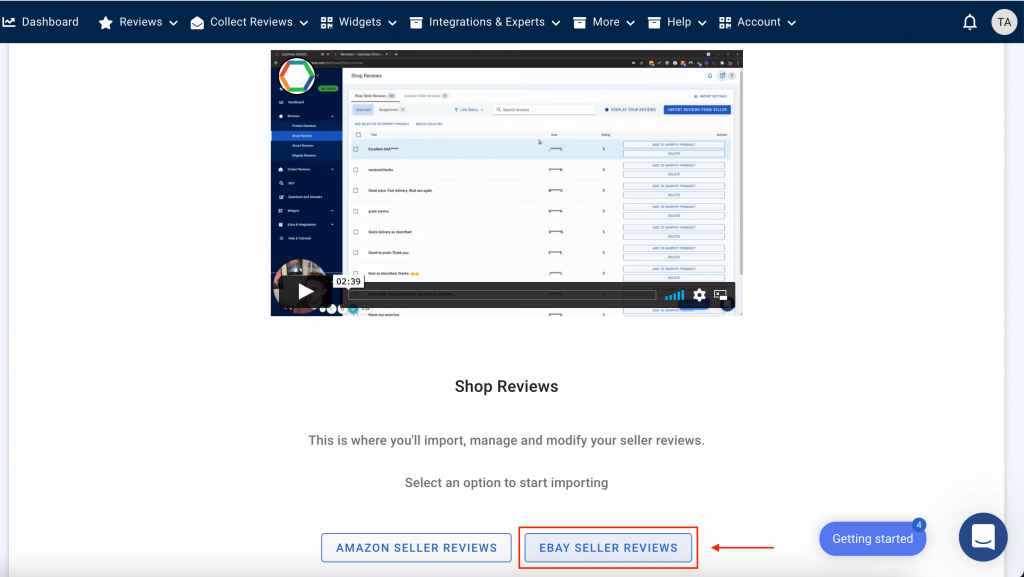Open the notifications bell
1024x577 pixels.
[x=970, y=22]
